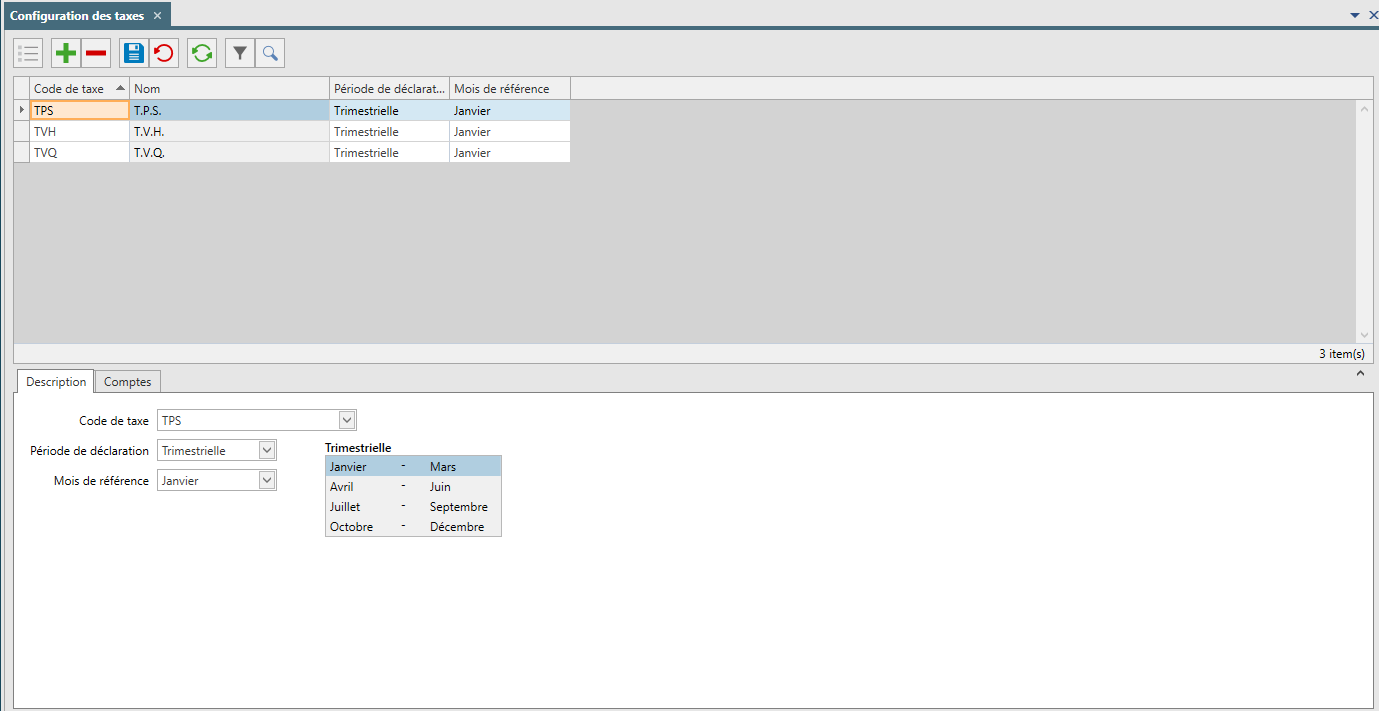Switch to the Comptes tab
1379x711 pixels.
pyautogui.click(x=128, y=382)
